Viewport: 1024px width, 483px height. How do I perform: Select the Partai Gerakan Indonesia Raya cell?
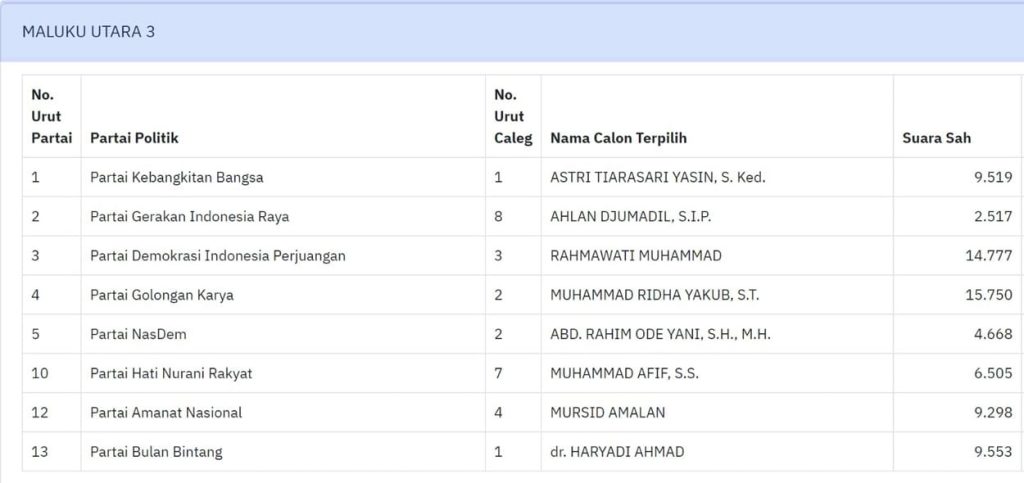[189, 216]
